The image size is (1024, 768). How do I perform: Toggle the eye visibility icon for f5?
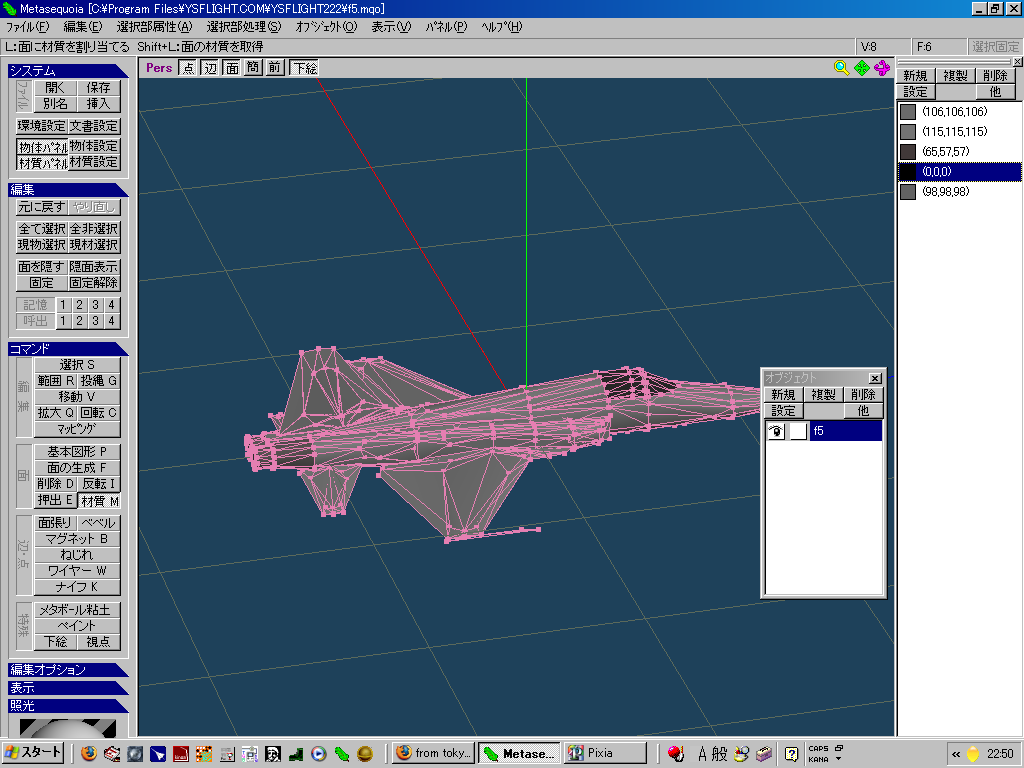pos(776,431)
